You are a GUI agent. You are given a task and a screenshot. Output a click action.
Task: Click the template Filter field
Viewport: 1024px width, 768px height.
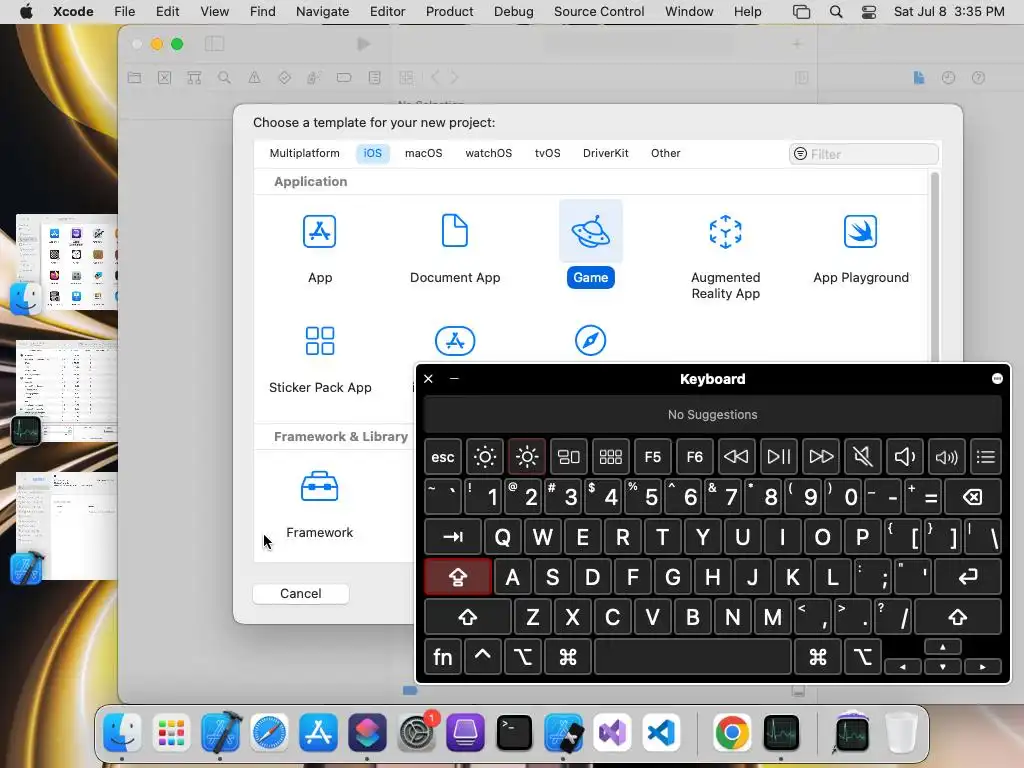(863, 154)
